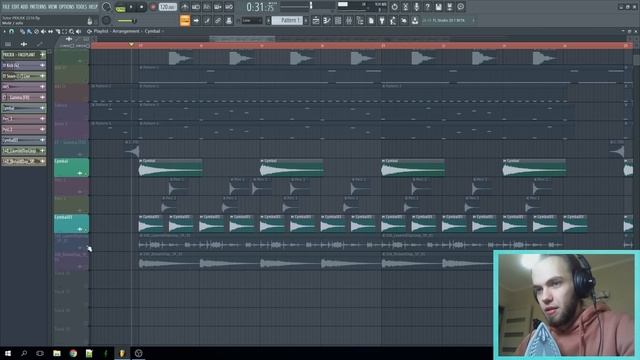Screen dimensions: 640x360
Task: Select the Cymbal03 clip in picker
Action: (x=23, y=140)
